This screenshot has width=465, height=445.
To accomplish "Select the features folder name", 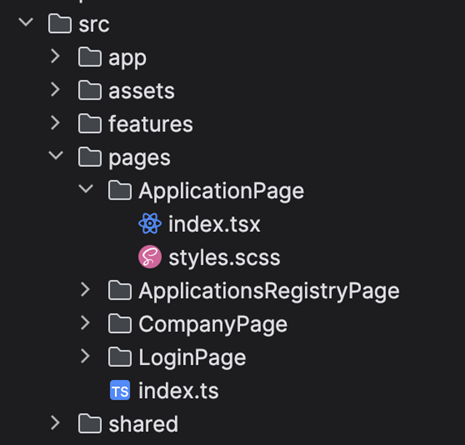I will (x=151, y=124).
